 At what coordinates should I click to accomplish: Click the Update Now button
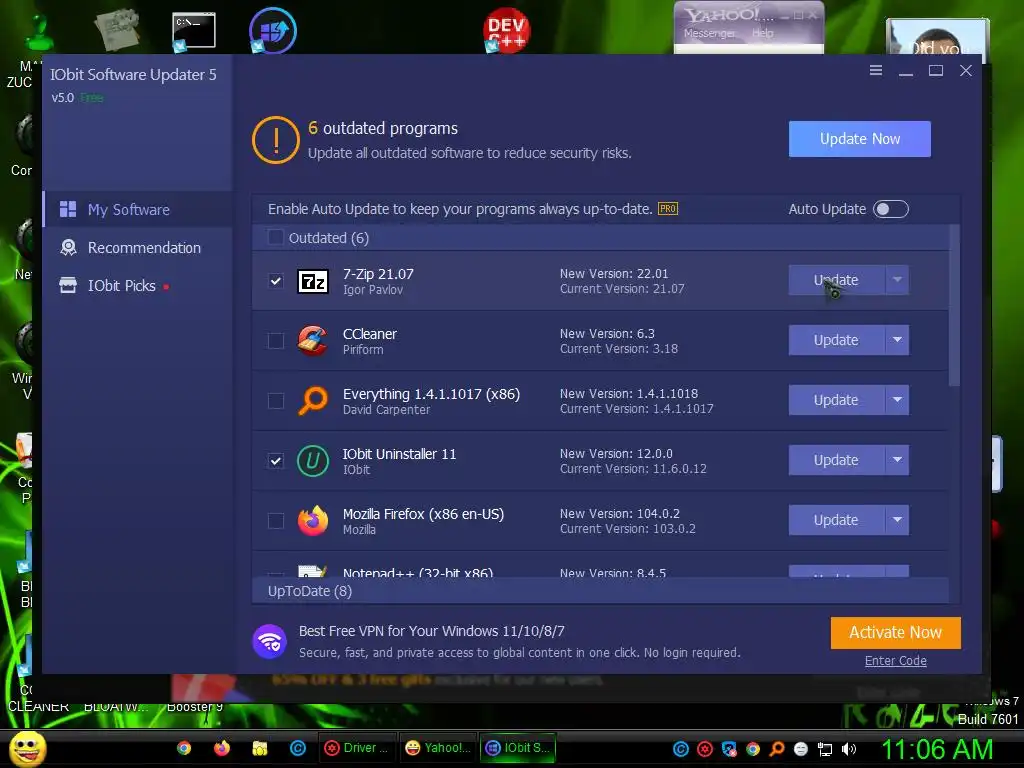click(x=859, y=139)
